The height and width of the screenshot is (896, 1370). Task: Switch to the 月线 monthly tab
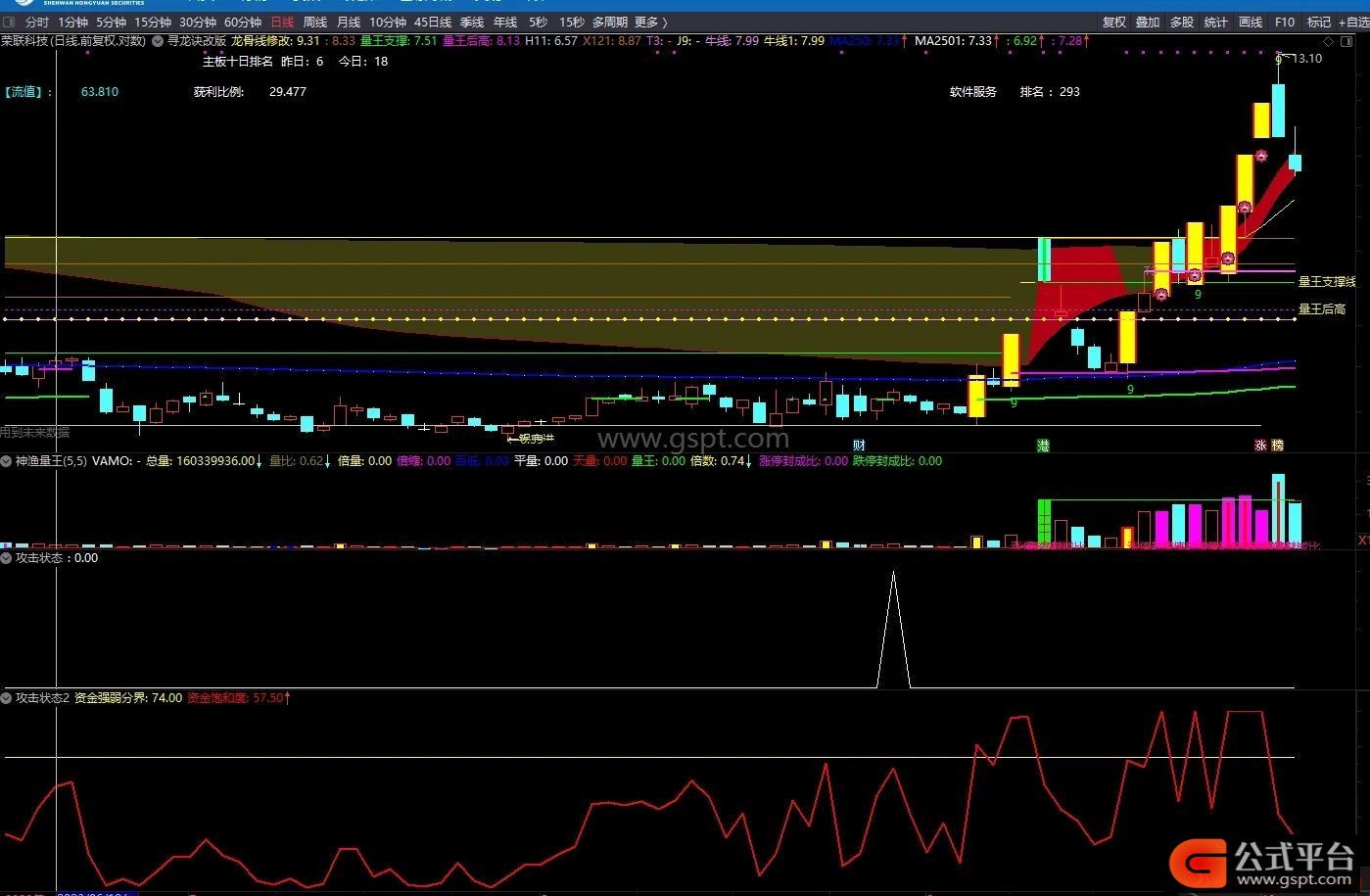tap(349, 22)
